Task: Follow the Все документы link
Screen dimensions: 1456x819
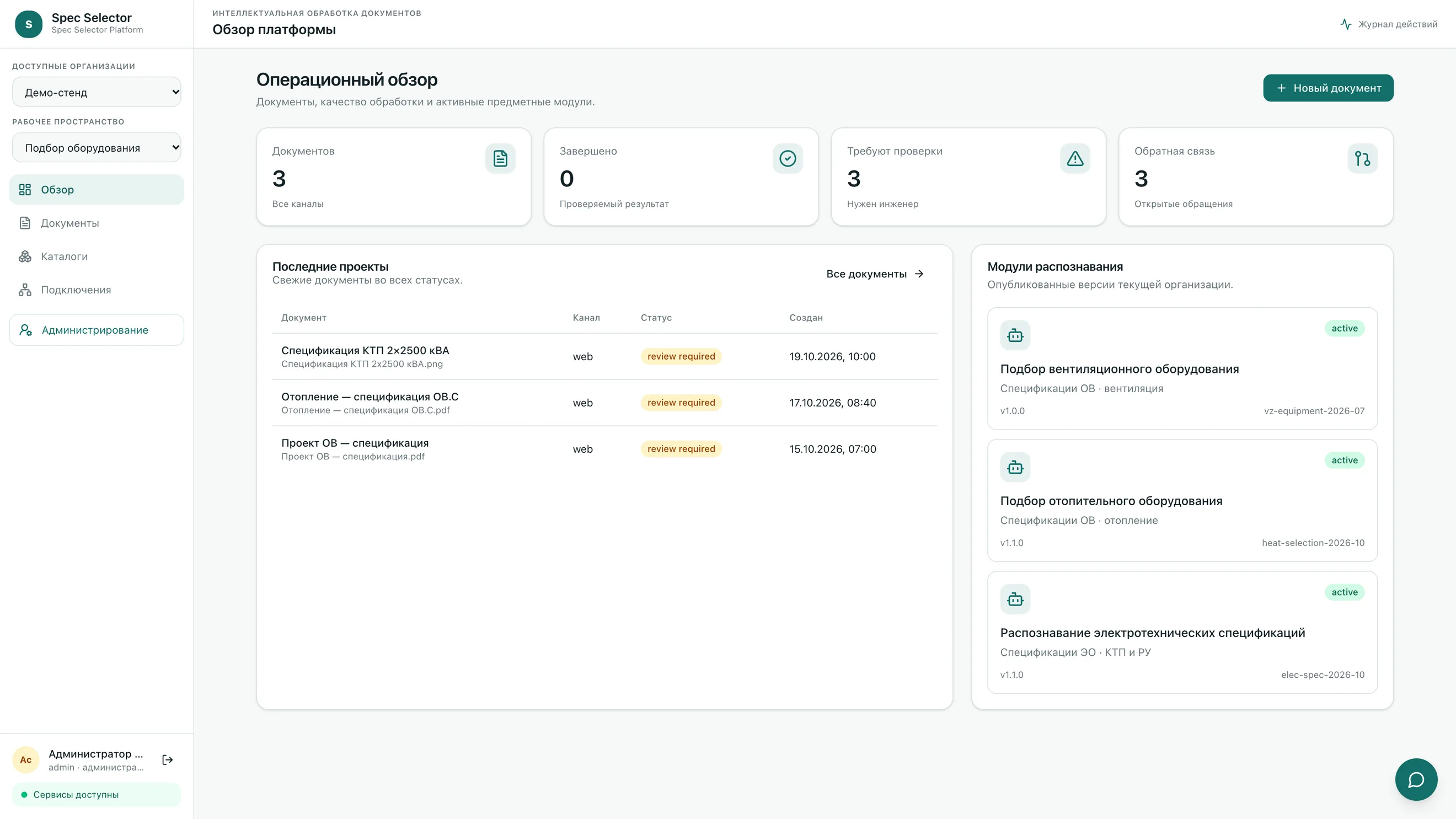Action: point(875,274)
